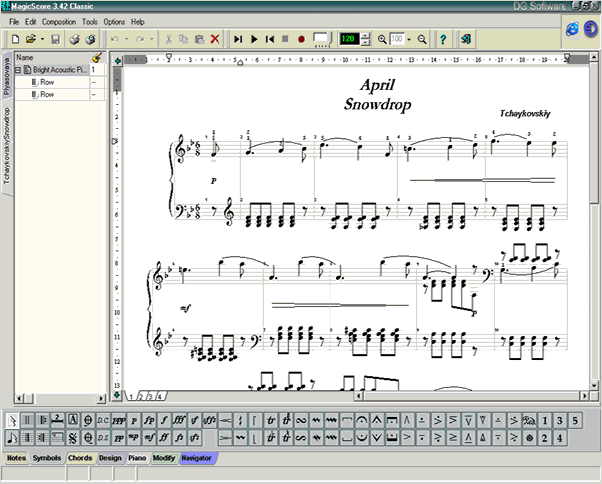Open the Composition menu
Image resolution: width=602 pixels, height=484 pixels.
point(59,22)
